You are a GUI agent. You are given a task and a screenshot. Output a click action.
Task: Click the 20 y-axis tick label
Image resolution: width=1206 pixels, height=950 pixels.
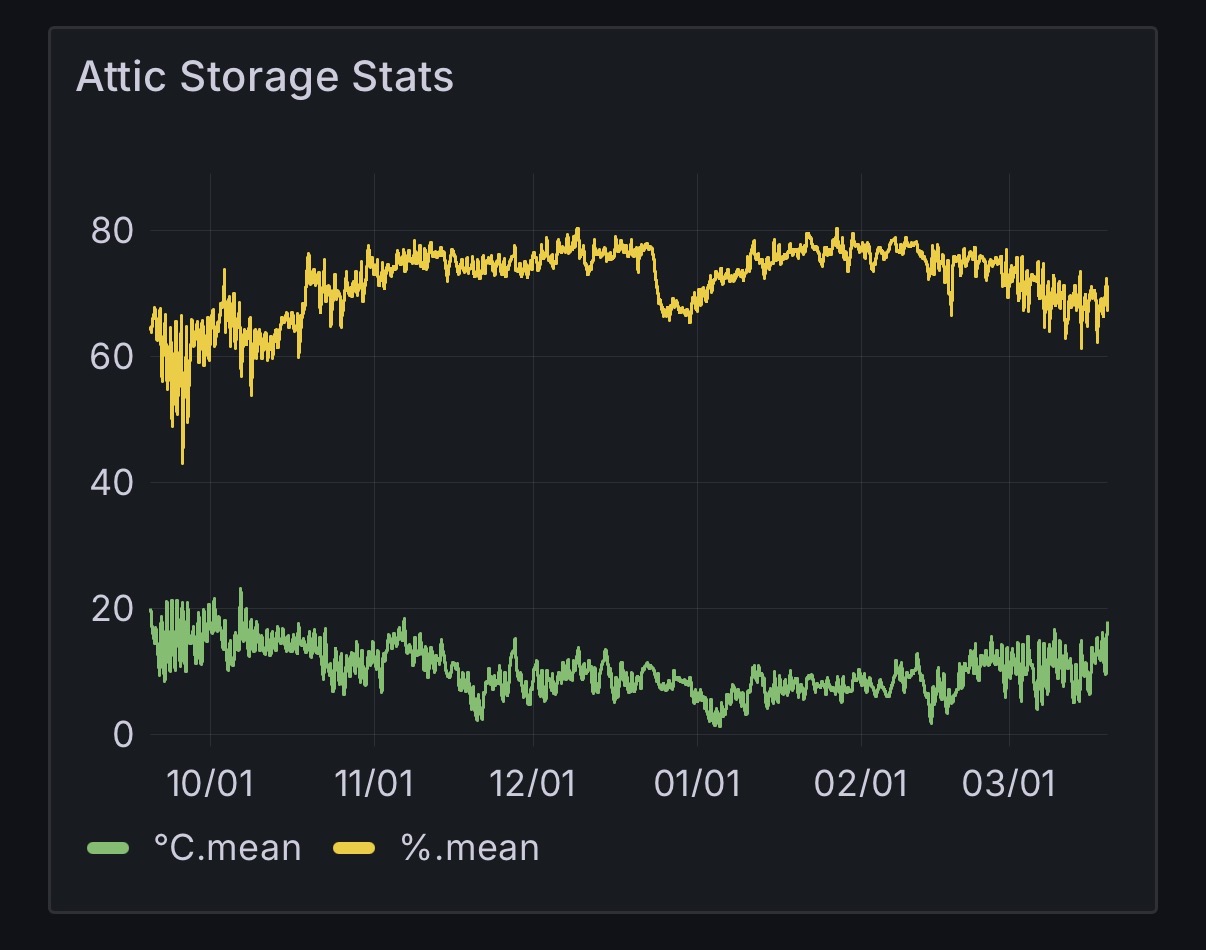[111, 609]
